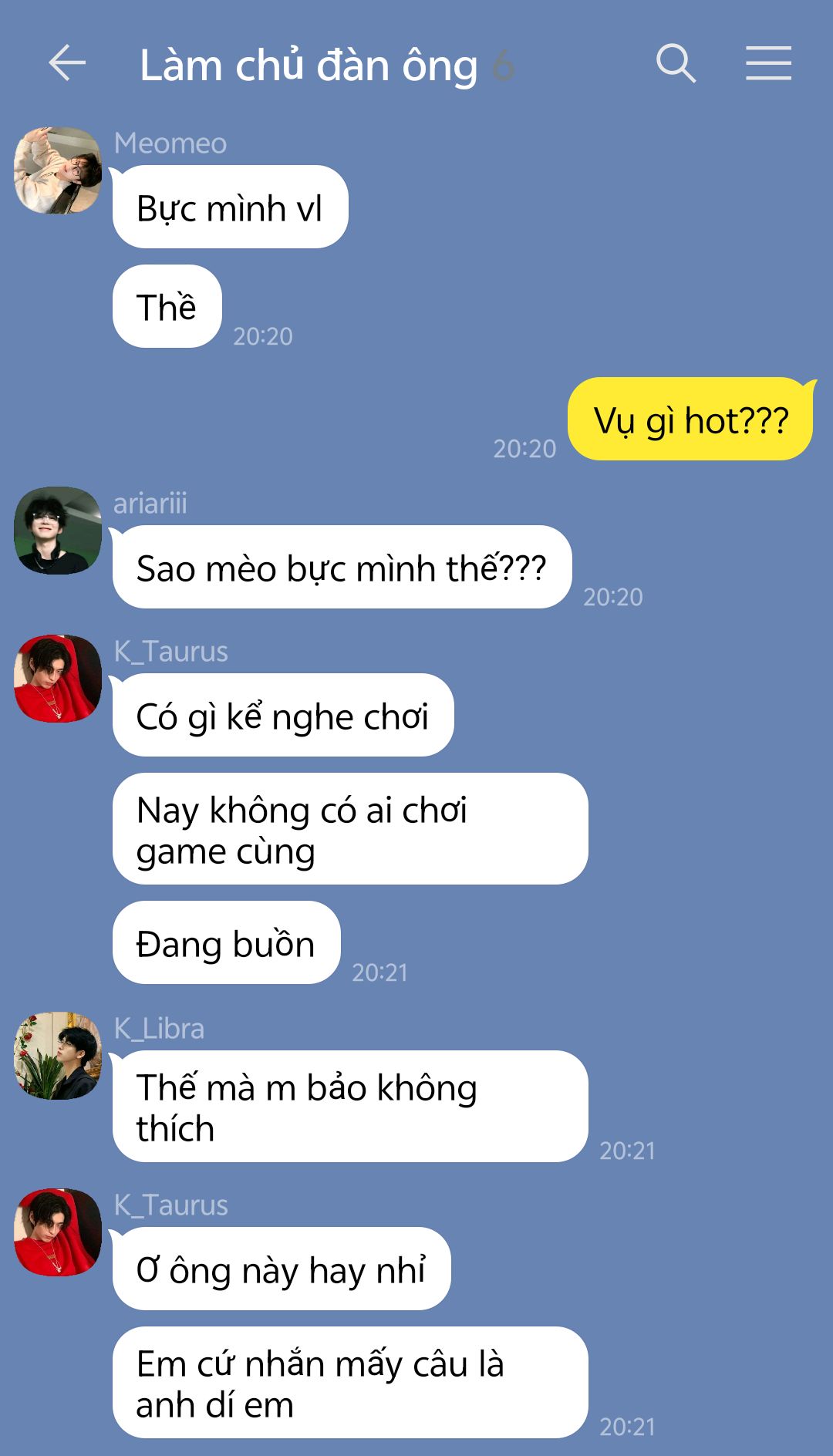Open ariariii's profile avatar
This screenshot has width=833, height=1456.
(58, 531)
